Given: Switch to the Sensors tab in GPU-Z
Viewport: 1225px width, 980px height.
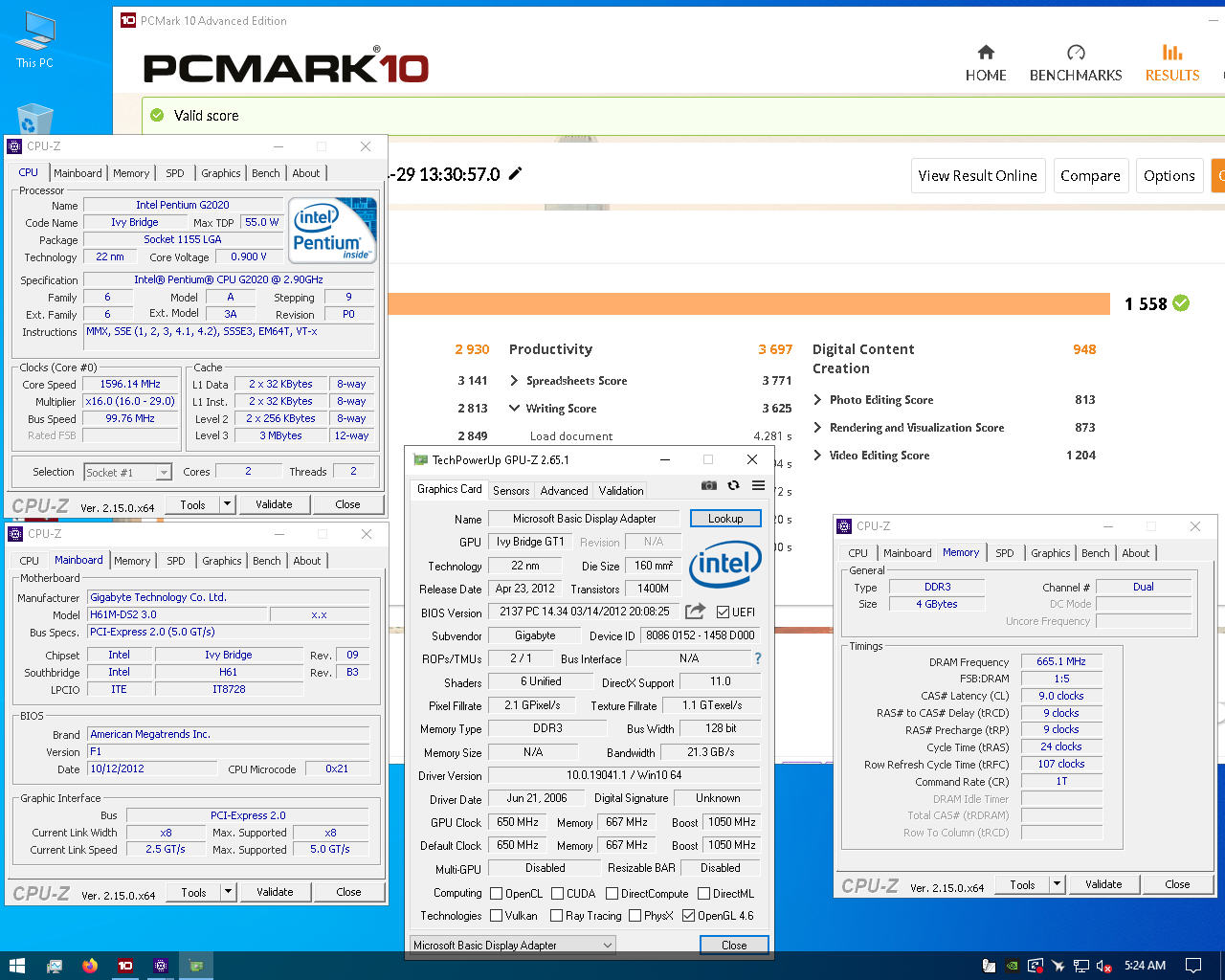Looking at the screenshot, I should pos(511,490).
